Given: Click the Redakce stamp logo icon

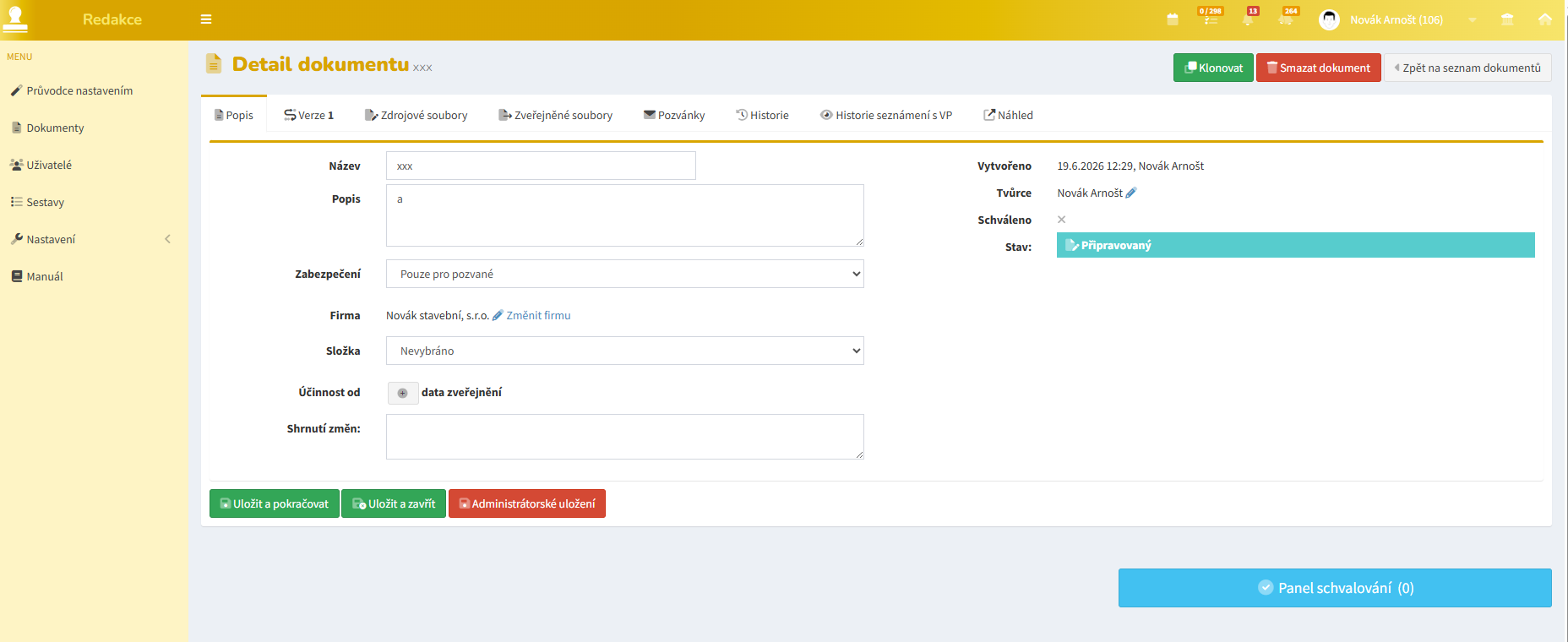Looking at the screenshot, I should [x=15, y=18].
